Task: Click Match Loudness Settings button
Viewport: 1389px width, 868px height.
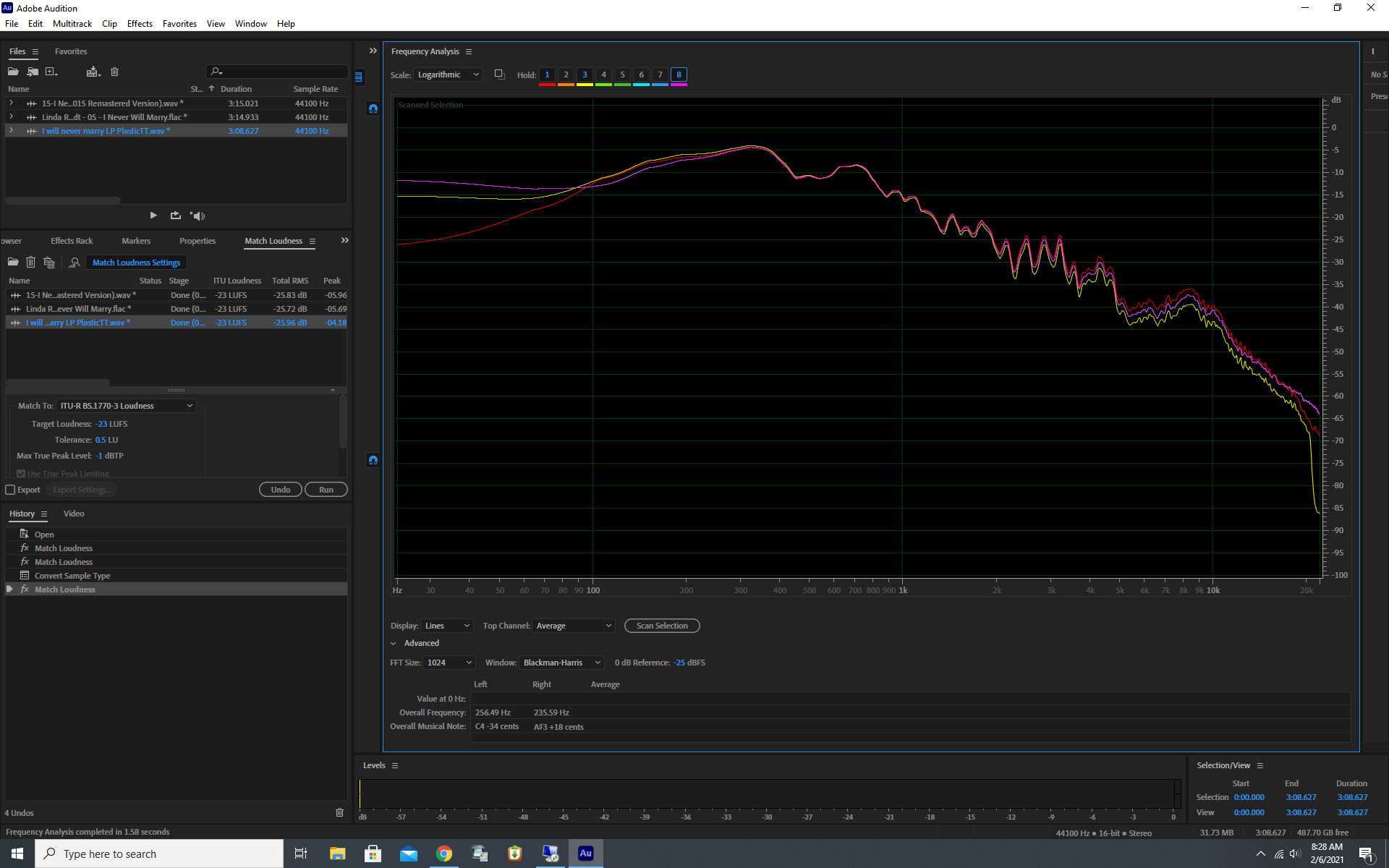Action: 136,263
